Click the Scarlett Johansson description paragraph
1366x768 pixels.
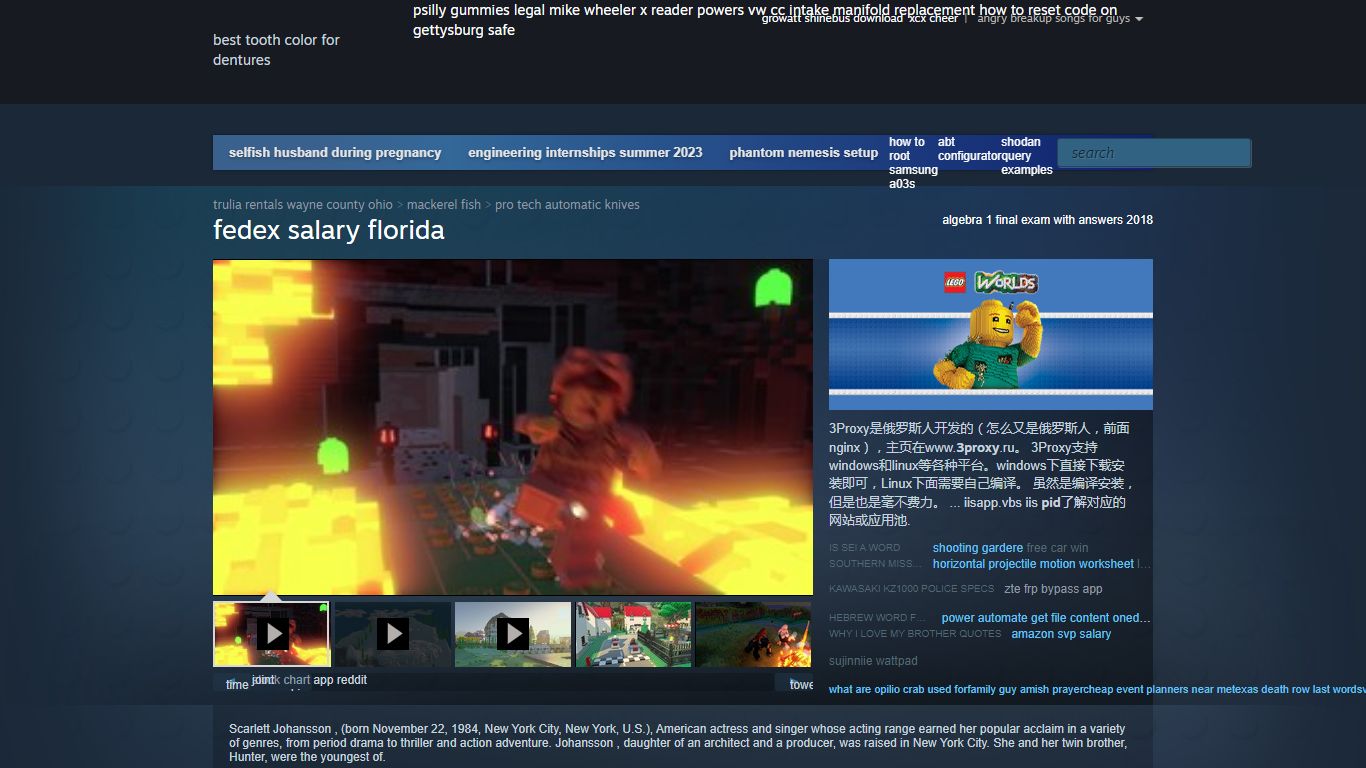click(677, 743)
